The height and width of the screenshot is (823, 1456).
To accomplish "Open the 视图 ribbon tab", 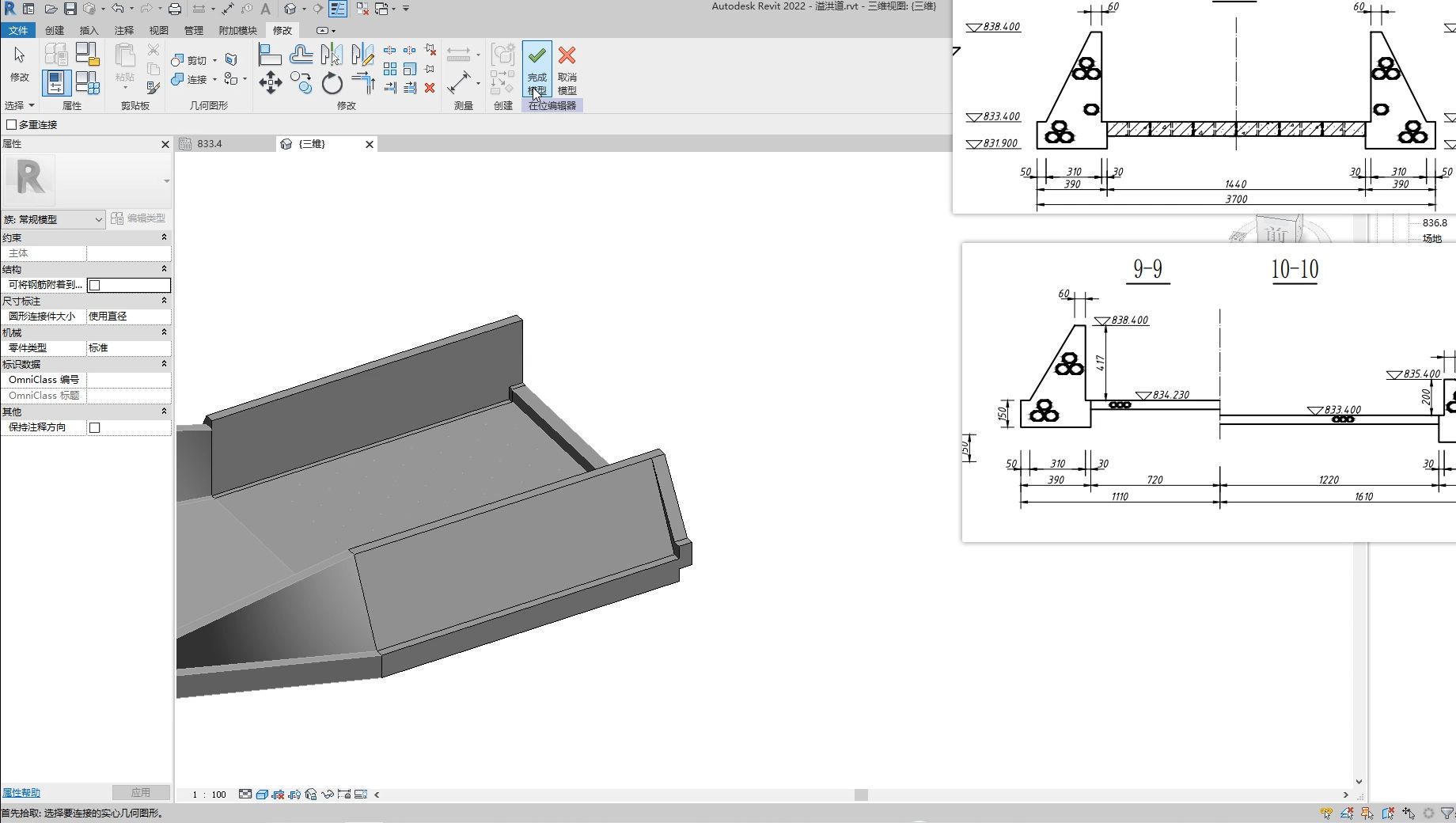I will click(x=158, y=30).
